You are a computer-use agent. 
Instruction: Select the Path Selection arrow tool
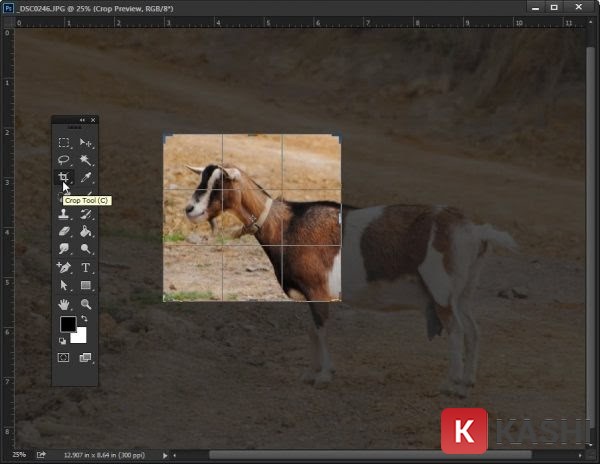click(x=64, y=285)
